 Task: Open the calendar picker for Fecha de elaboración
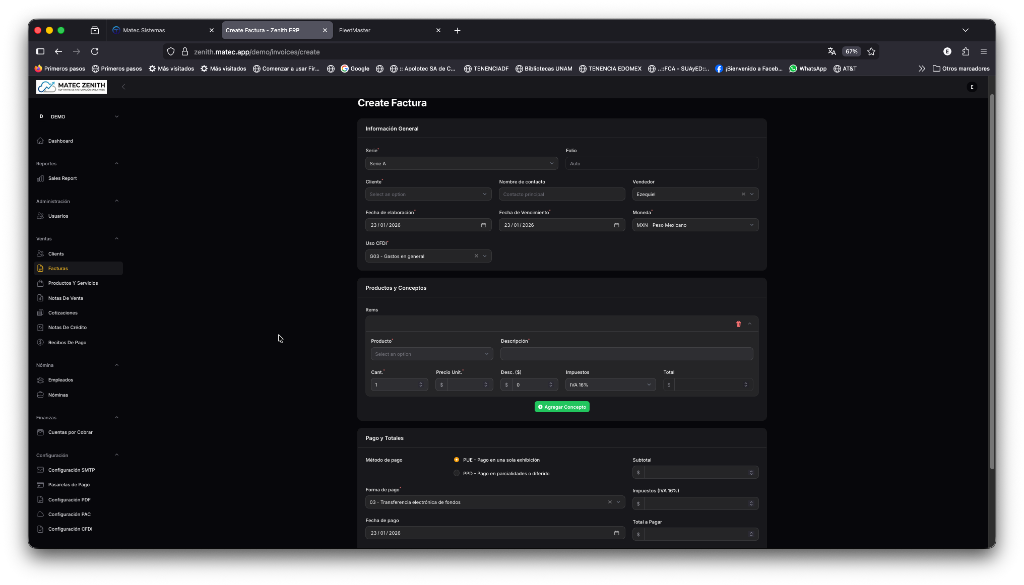[483, 225]
